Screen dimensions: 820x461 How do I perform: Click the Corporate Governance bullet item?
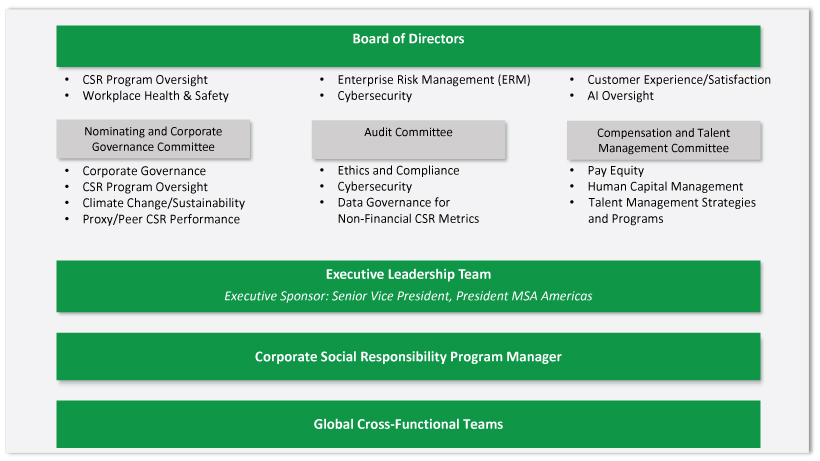tap(144, 171)
